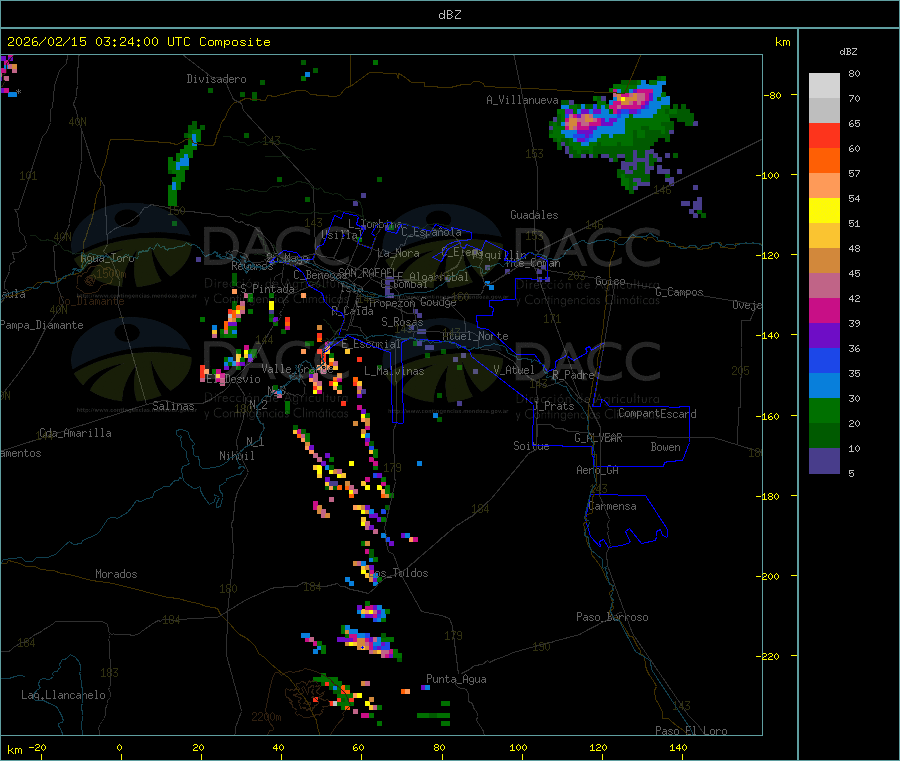Click the Agua_Toro location label
900x761 pixels.
(107, 258)
